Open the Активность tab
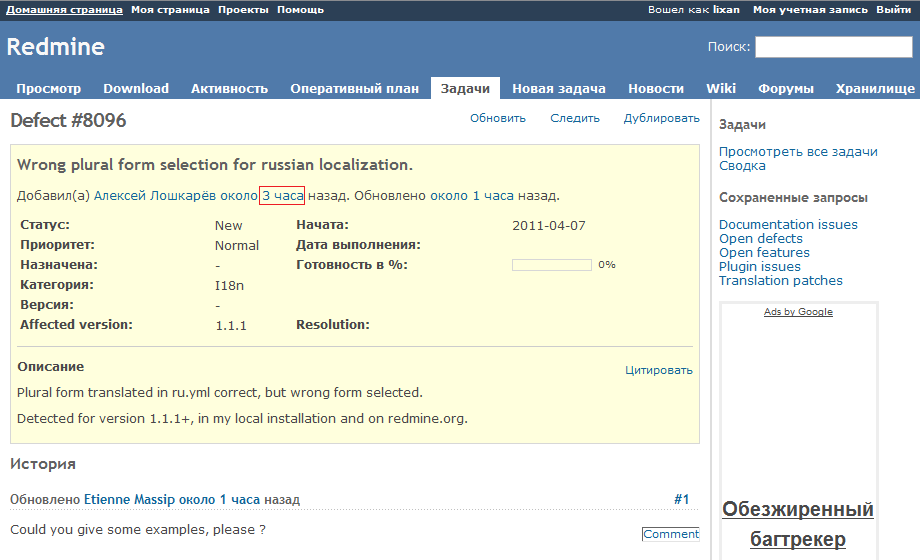The image size is (920, 560). 229,89
